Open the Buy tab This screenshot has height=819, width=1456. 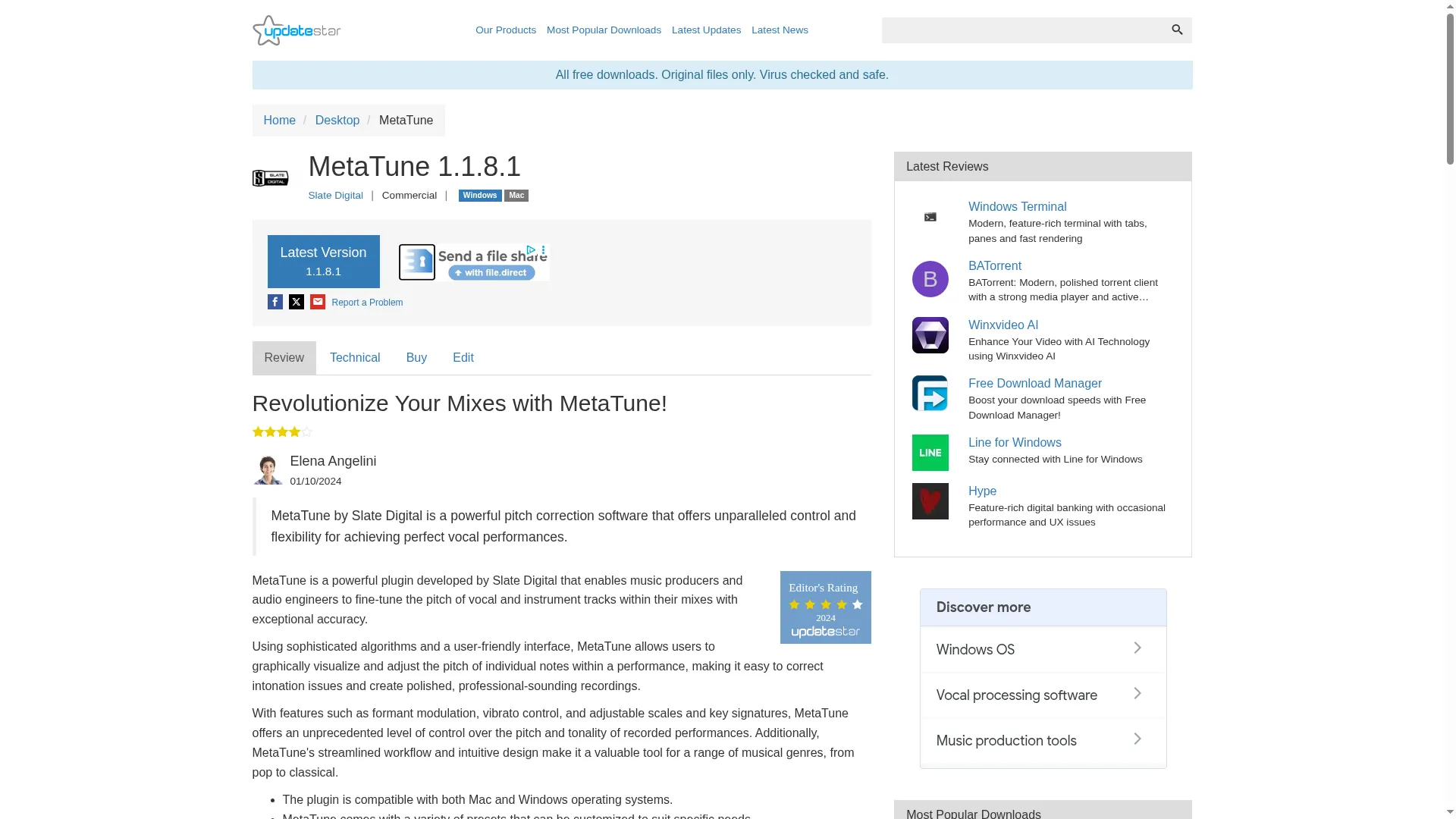(416, 358)
